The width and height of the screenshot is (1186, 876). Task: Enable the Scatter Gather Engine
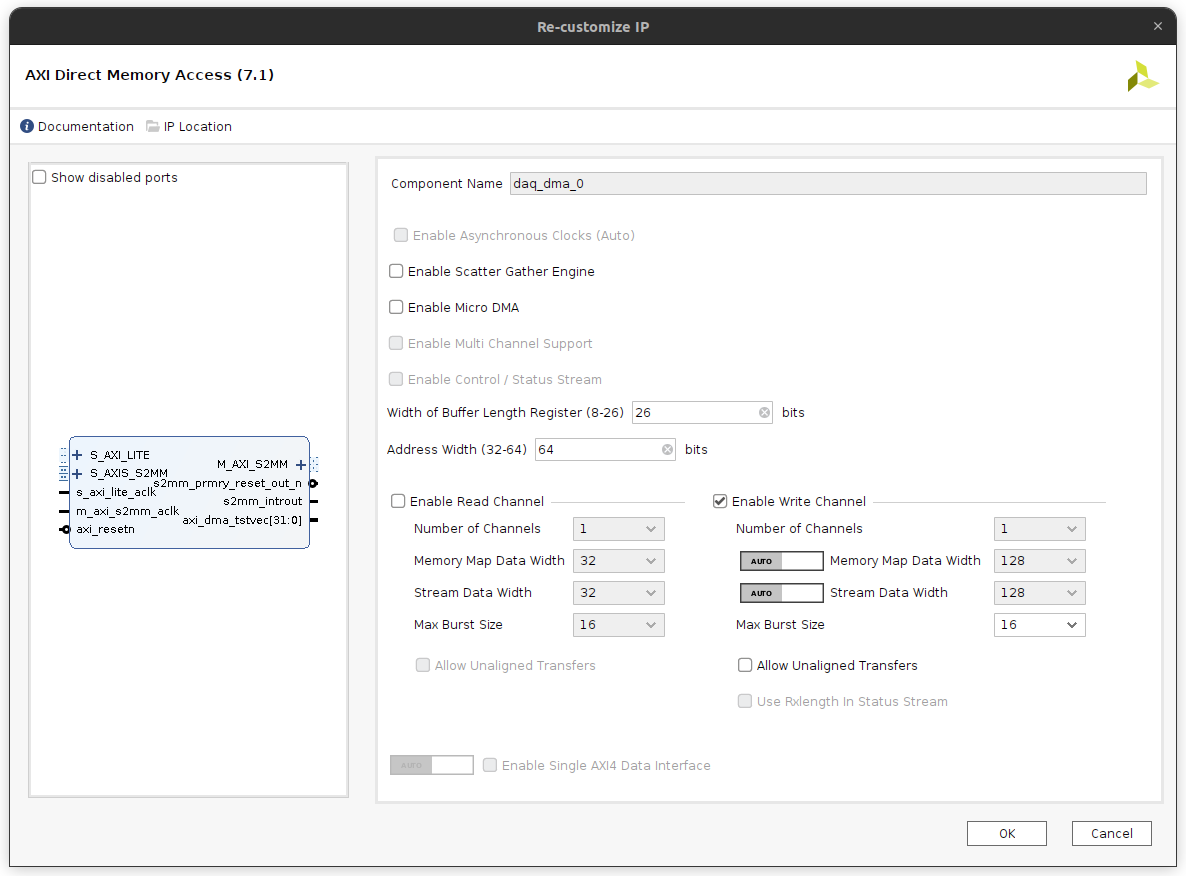tap(396, 270)
